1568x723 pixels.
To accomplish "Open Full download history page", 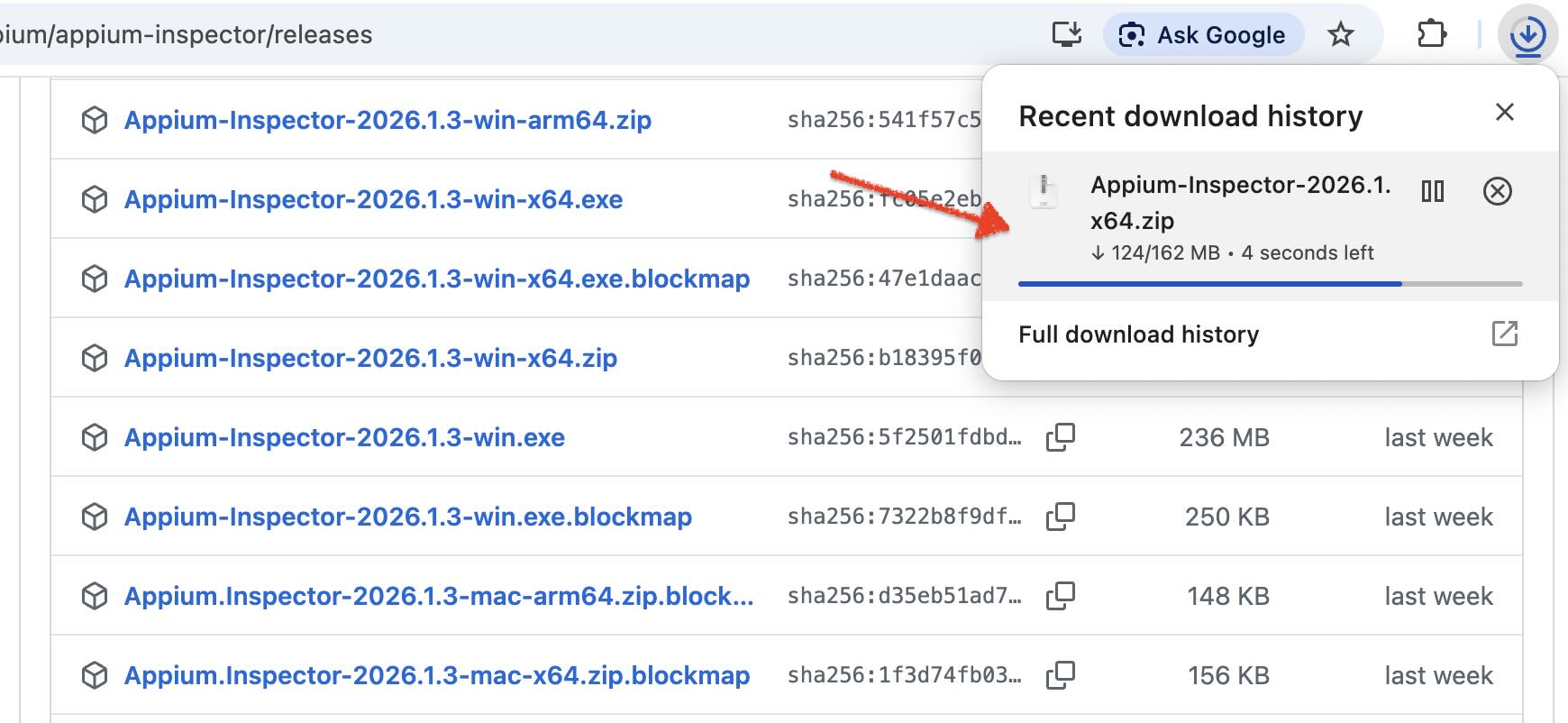I will coord(1138,334).
